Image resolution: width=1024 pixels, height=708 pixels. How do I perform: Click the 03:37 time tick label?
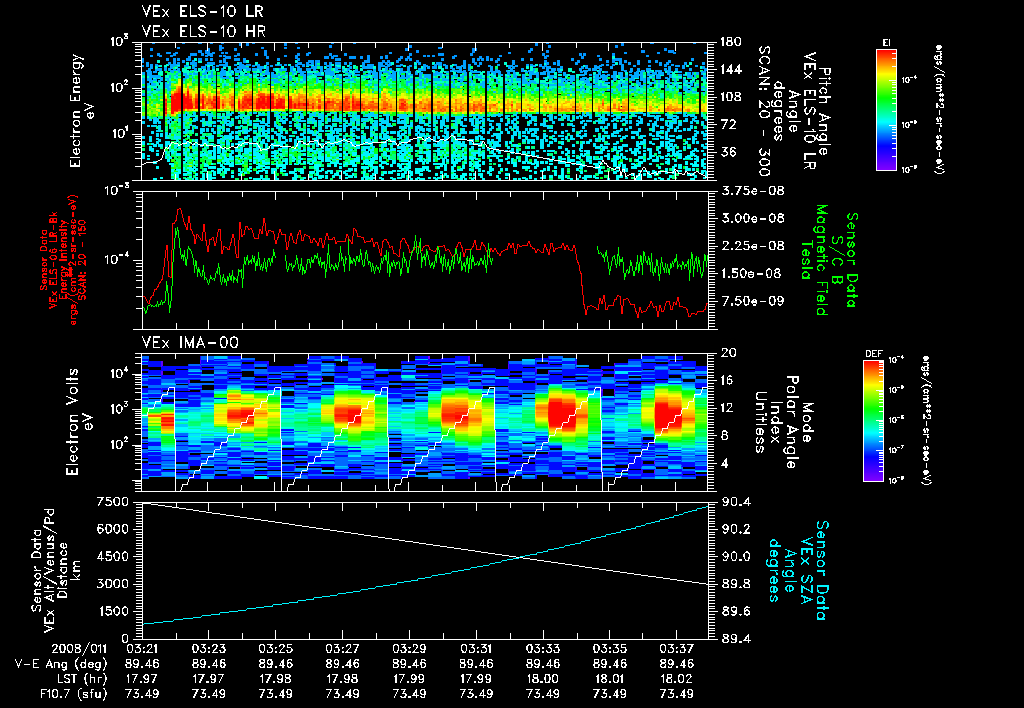pyautogui.click(x=677, y=650)
